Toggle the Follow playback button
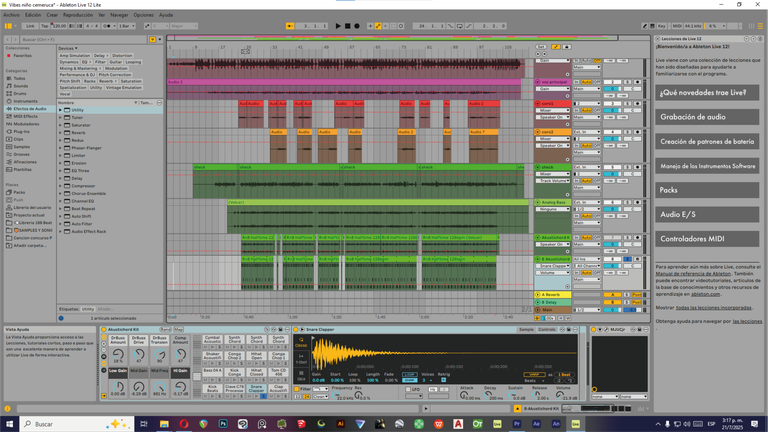The image size is (768, 432). coord(290,26)
